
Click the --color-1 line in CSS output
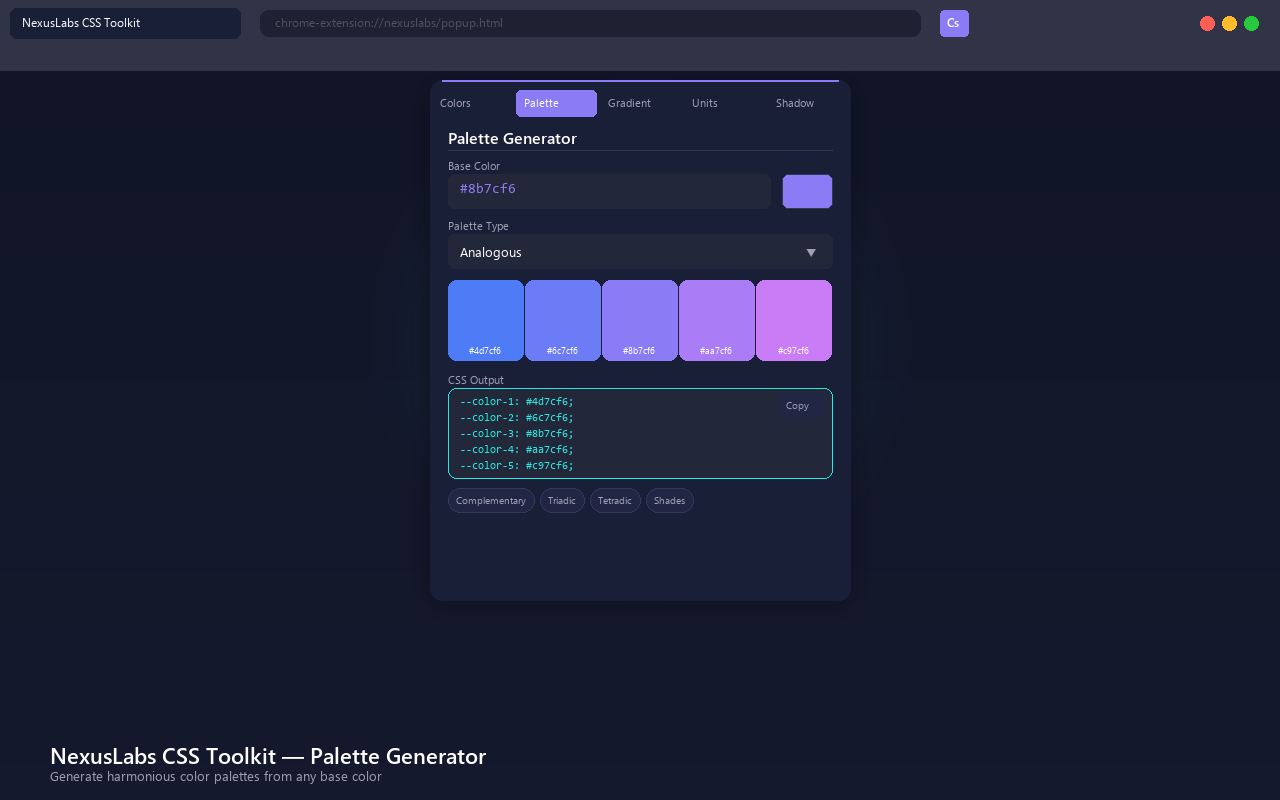pos(517,402)
